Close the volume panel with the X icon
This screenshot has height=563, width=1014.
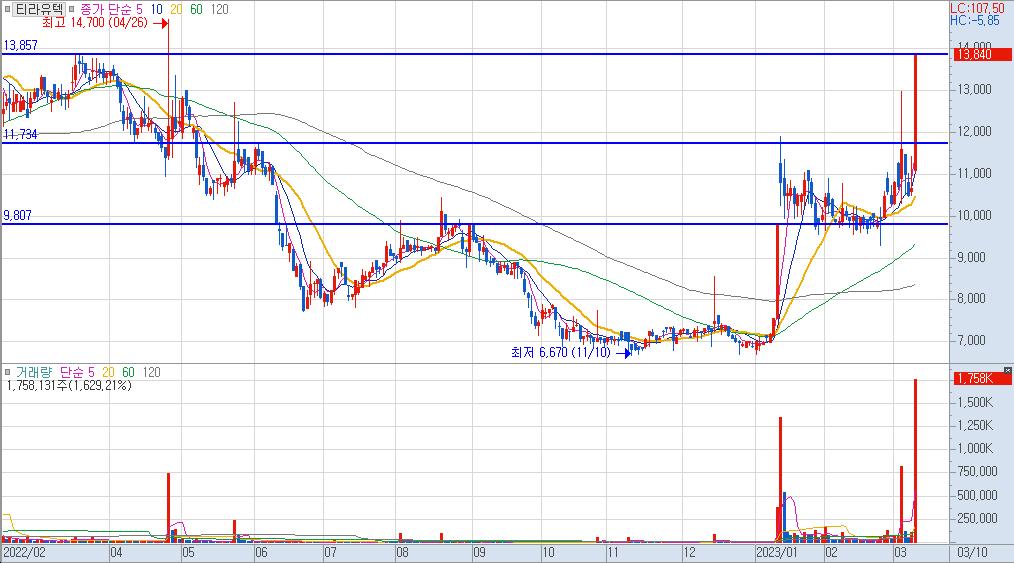(1008, 370)
